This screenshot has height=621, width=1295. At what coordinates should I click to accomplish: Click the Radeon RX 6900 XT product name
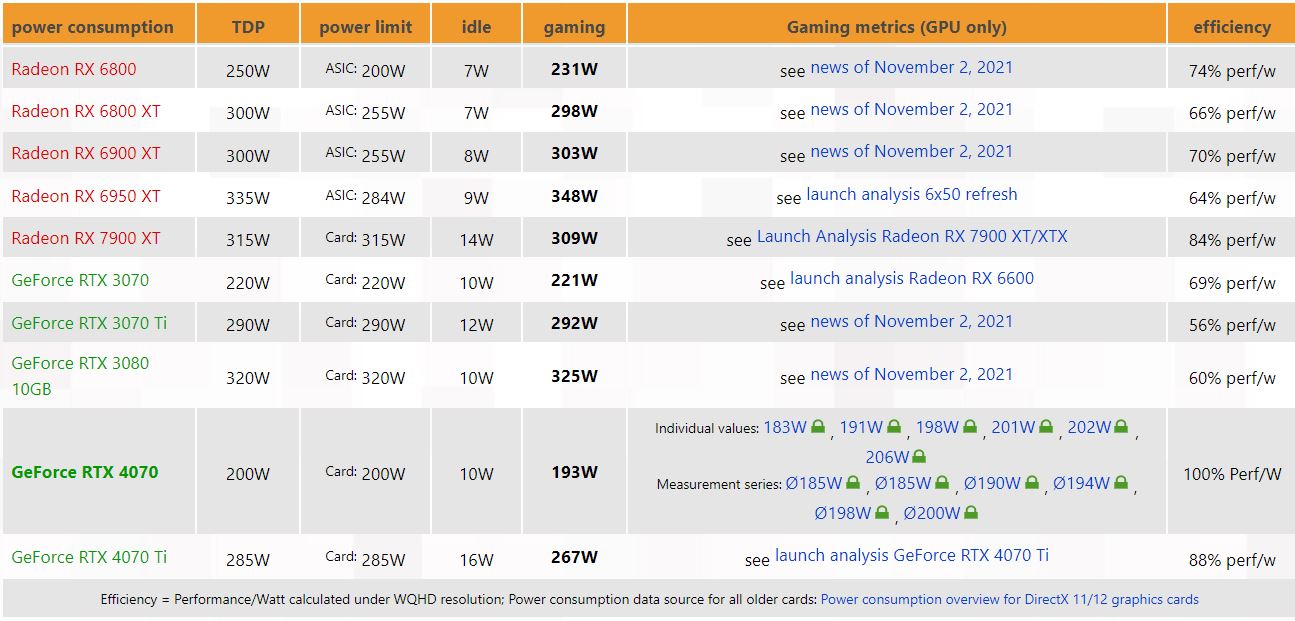(86, 153)
